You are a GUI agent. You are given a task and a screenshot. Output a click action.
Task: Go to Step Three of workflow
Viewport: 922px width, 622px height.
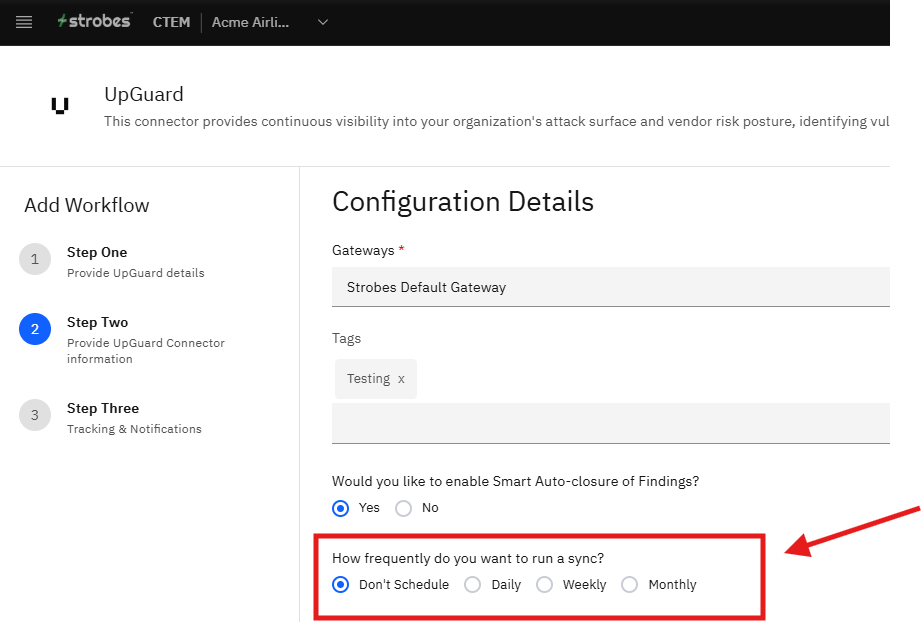coord(103,408)
